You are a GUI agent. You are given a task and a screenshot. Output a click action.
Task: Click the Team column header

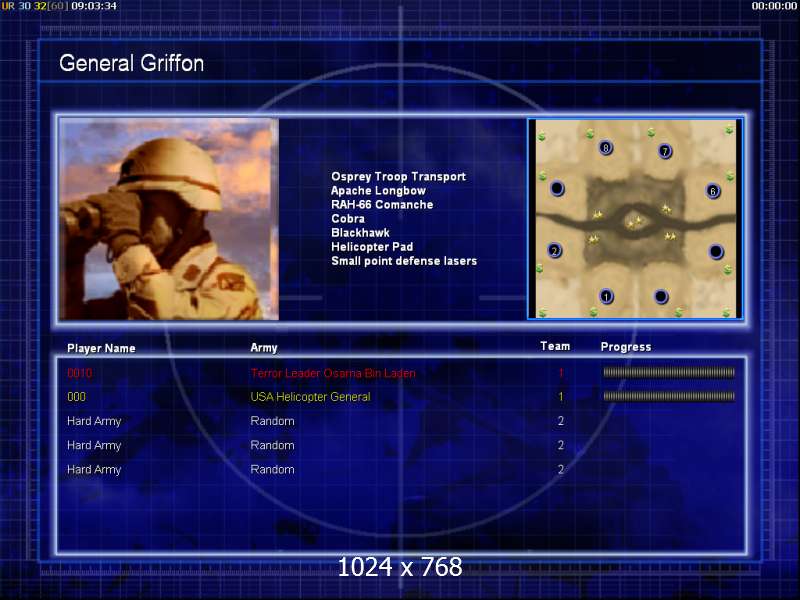click(555, 346)
